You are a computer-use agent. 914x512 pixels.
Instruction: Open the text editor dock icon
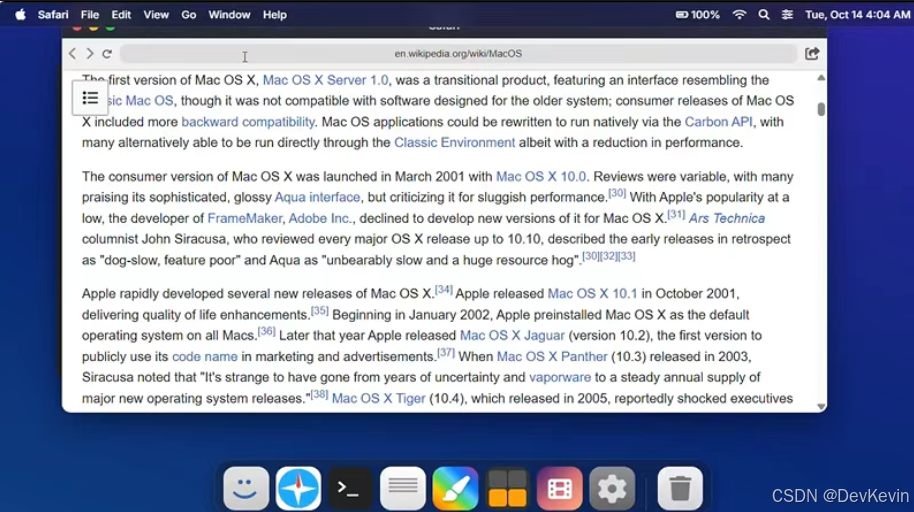[403, 488]
